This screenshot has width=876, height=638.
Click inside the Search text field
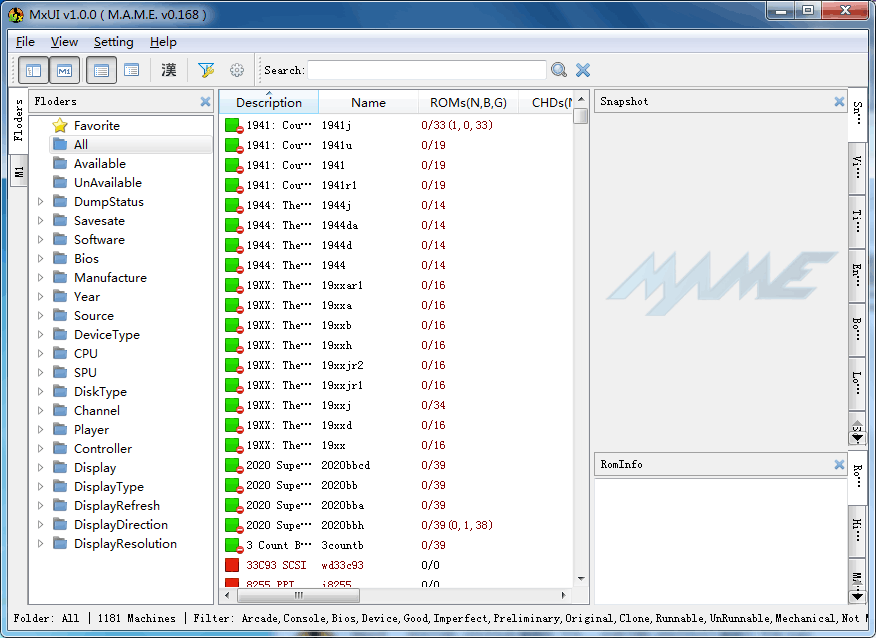coord(426,70)
